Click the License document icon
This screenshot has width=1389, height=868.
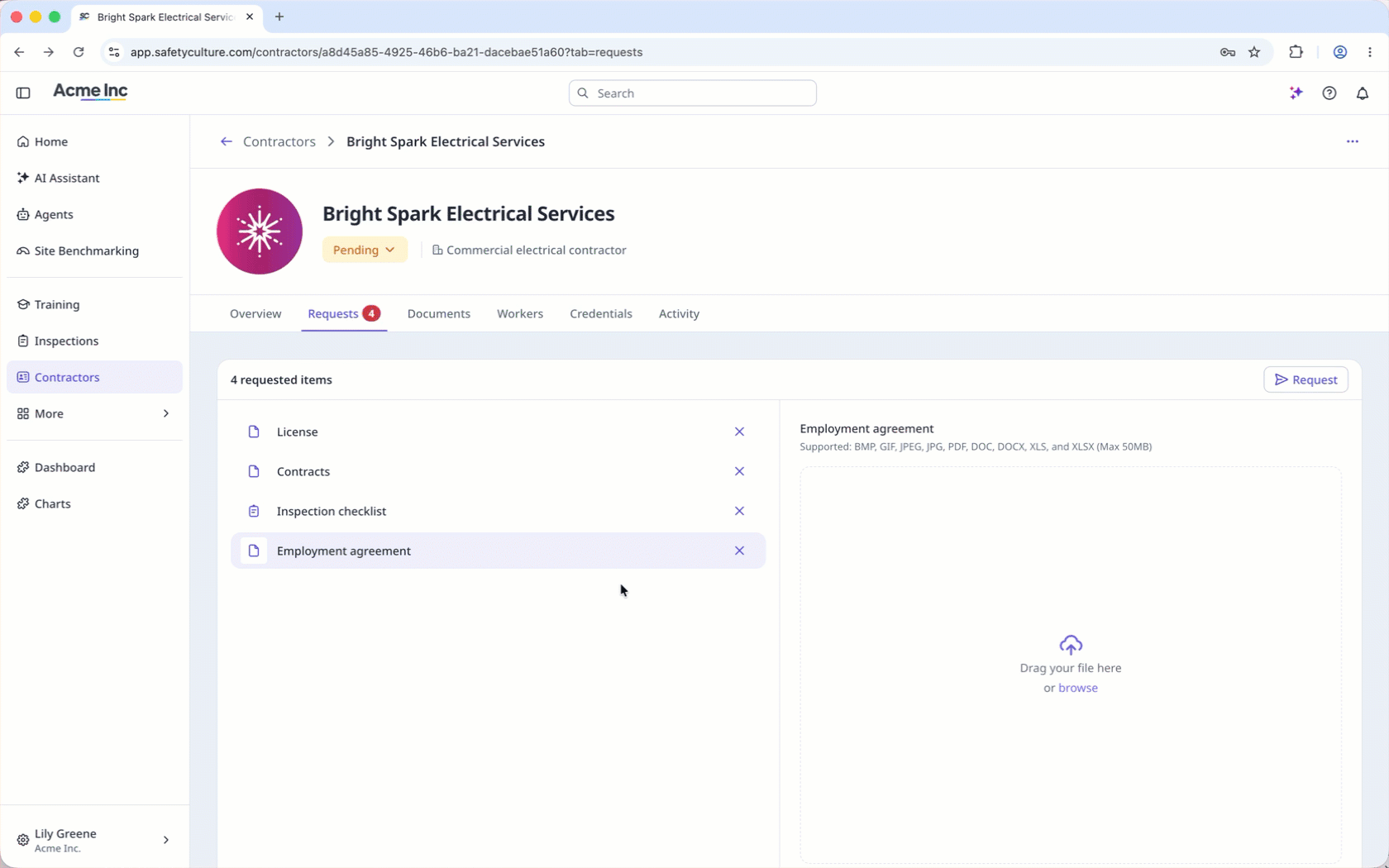(254, 432)
